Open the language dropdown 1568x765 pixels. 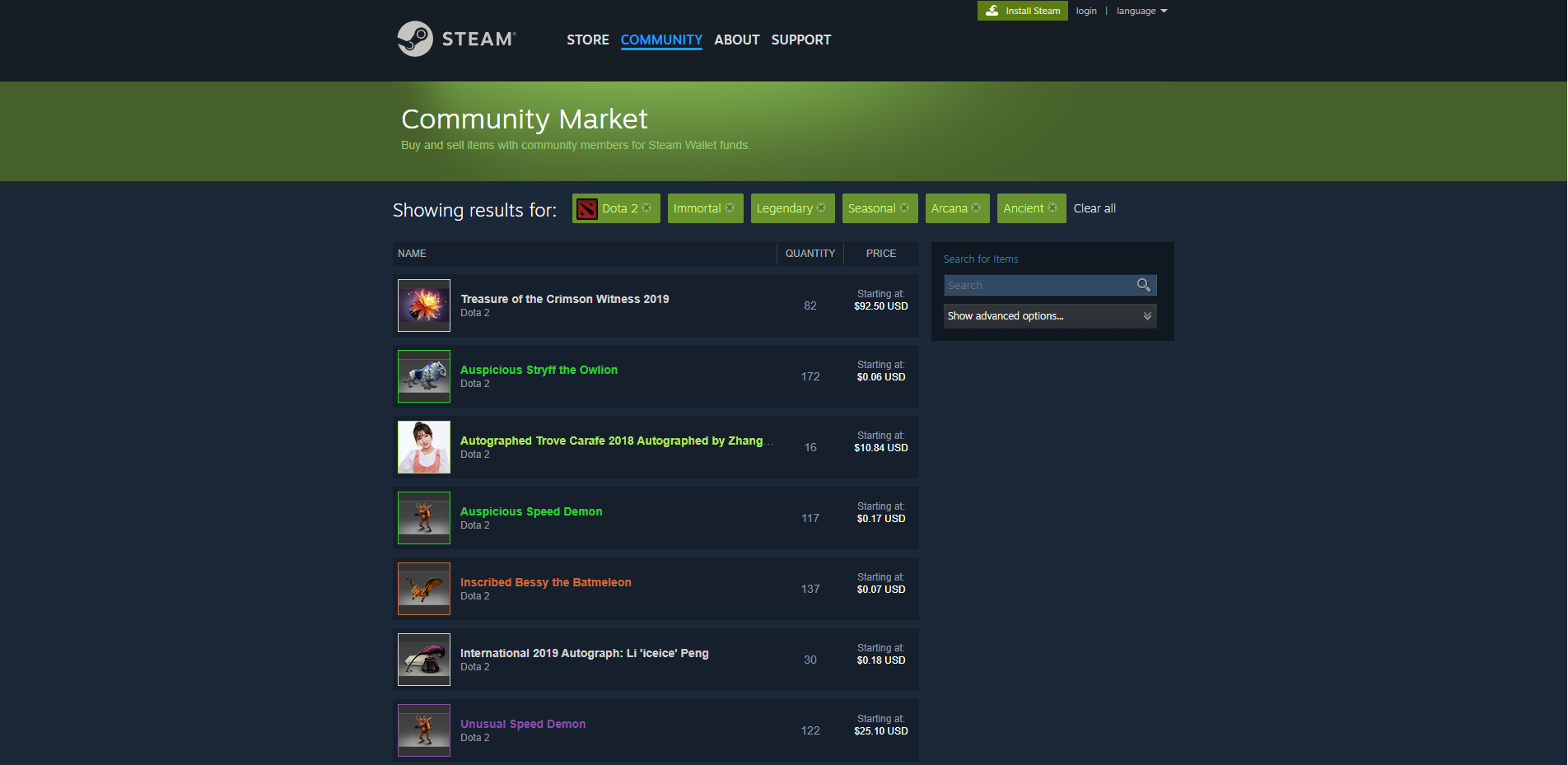[x=1141, y=11]
